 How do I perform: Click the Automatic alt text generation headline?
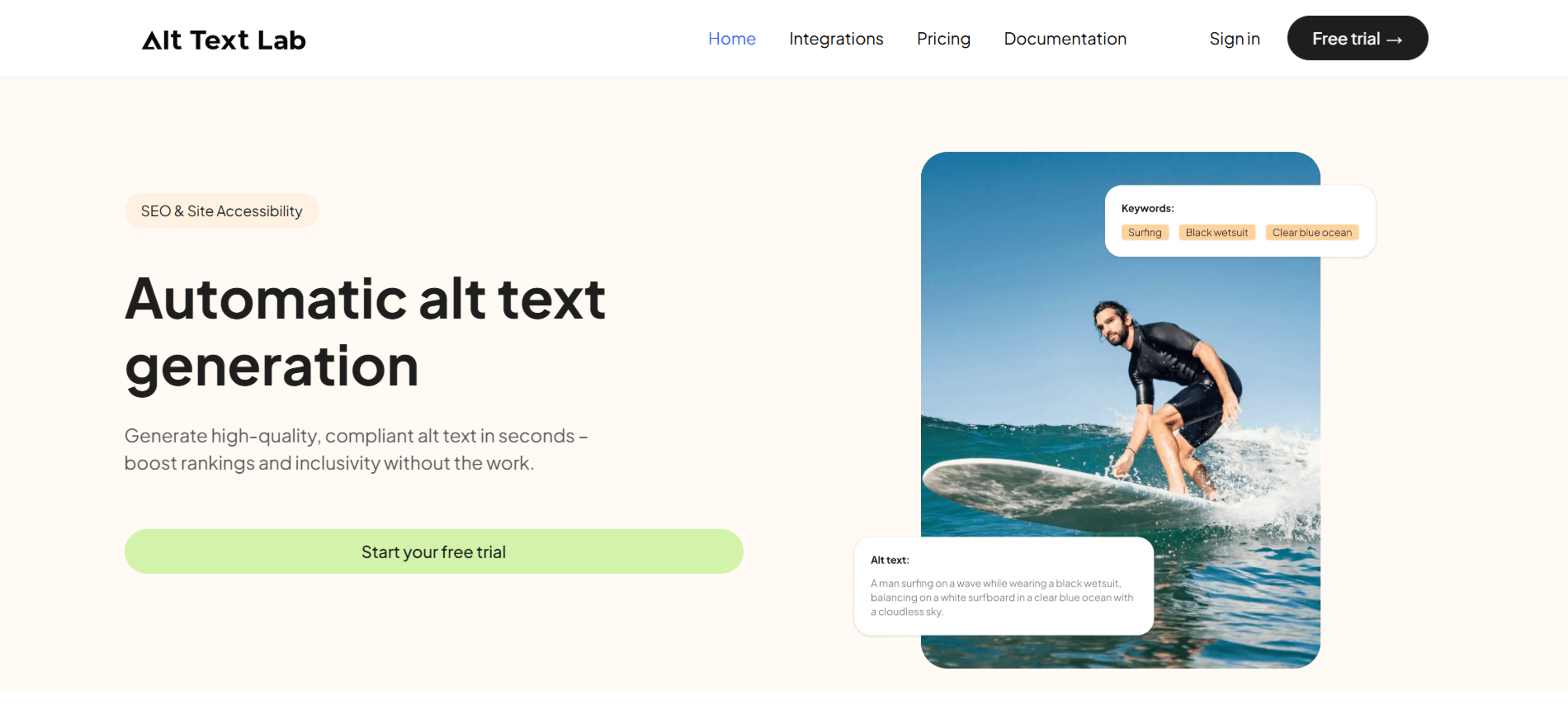tap(365, 332)
